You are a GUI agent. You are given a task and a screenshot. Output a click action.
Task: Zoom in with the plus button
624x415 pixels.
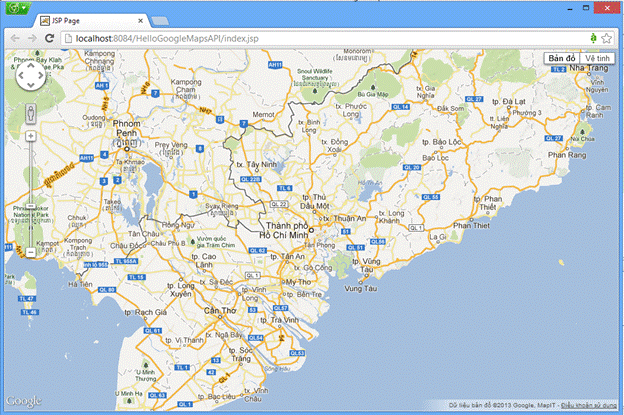point(31,136)
